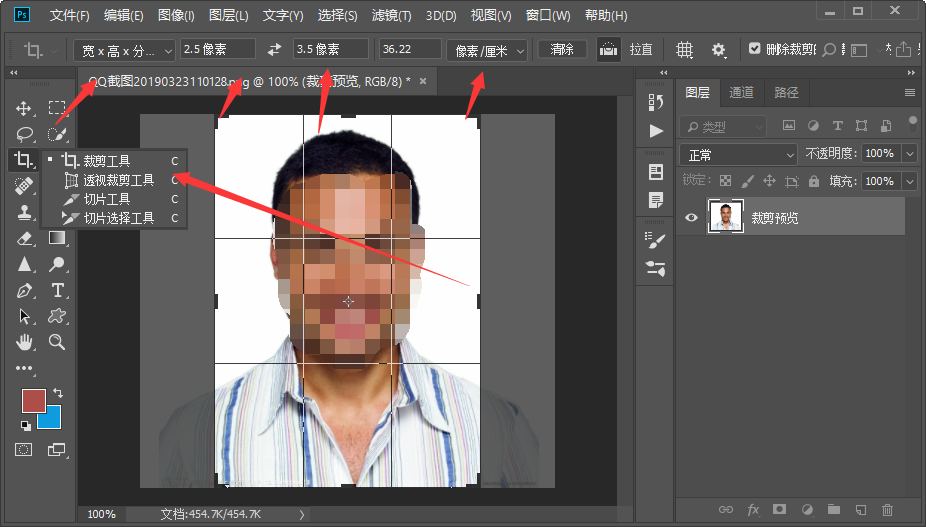This screenshot has width=926, height=527.
Task: Hide the 裁剪预览 layer with eye icon
Action: [x=690, y=217]
